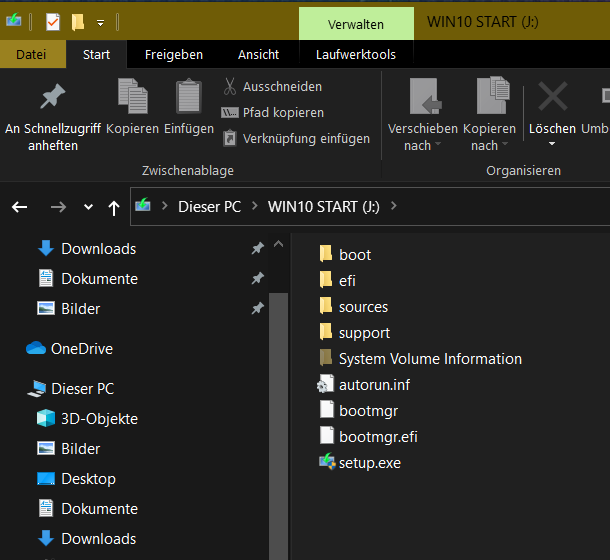
Task: Select the autorun.inf file
Action: pyautogui.click(x=363, y=385)
